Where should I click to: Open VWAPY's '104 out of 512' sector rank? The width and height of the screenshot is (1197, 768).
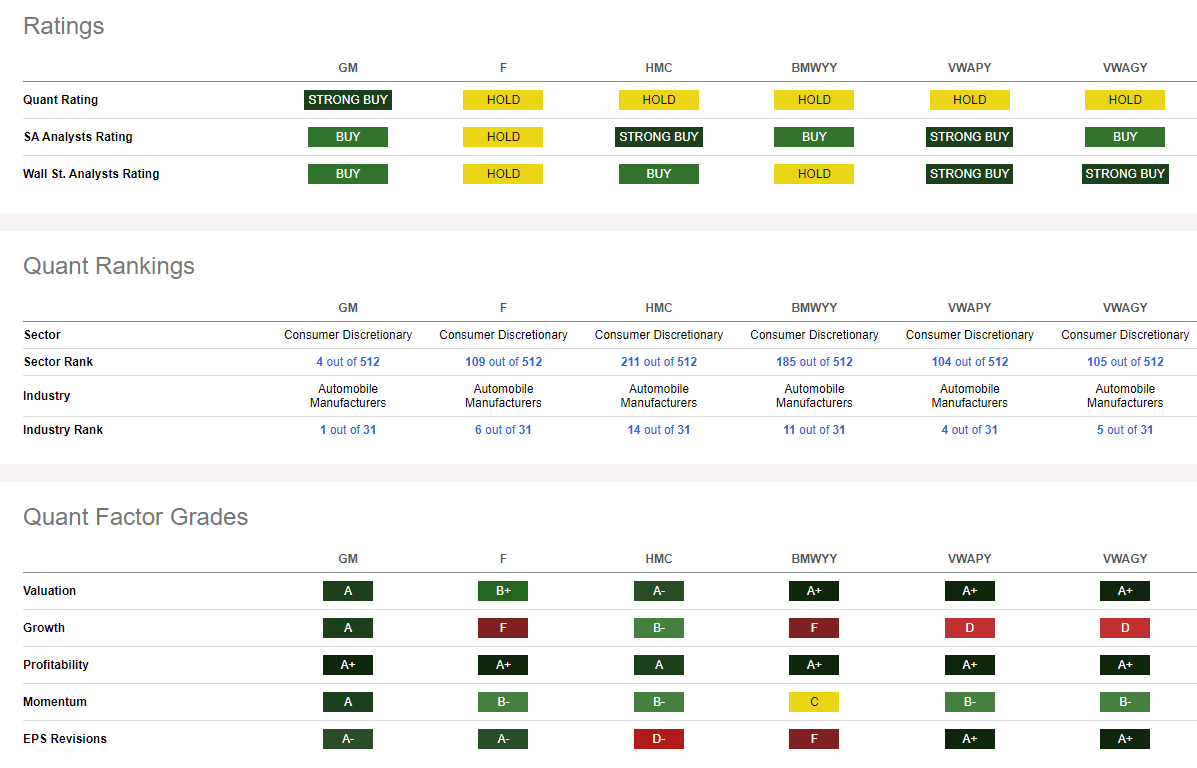click(x=969, y=362)
